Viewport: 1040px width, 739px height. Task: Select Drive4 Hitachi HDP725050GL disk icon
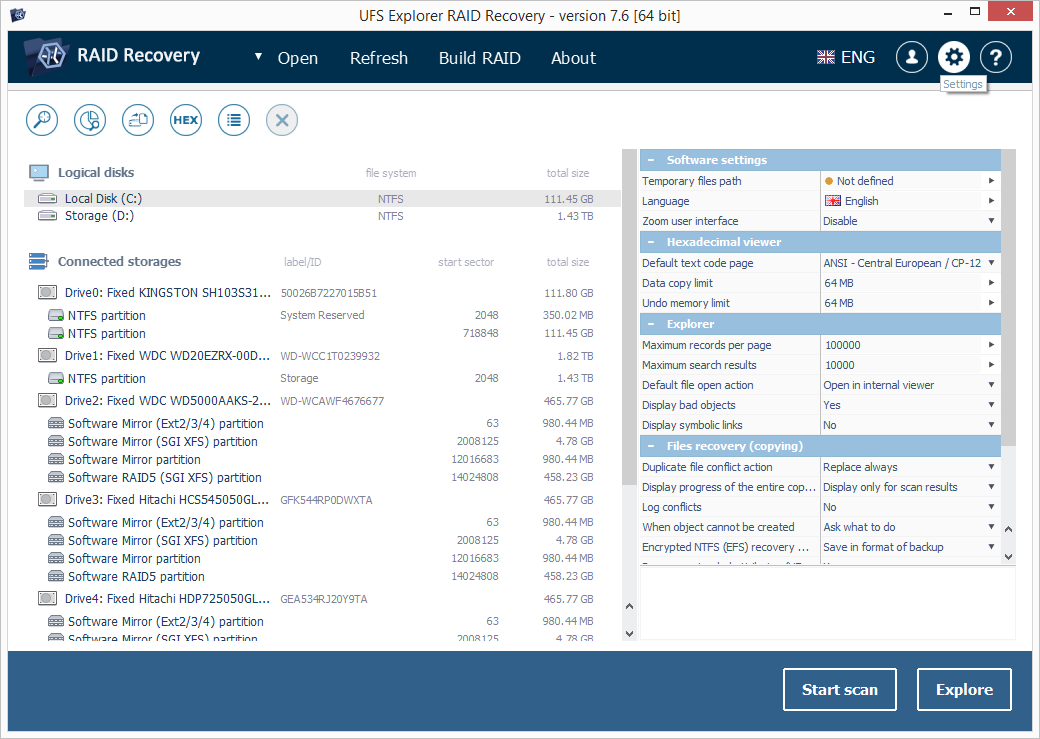(x=47, y=598)
